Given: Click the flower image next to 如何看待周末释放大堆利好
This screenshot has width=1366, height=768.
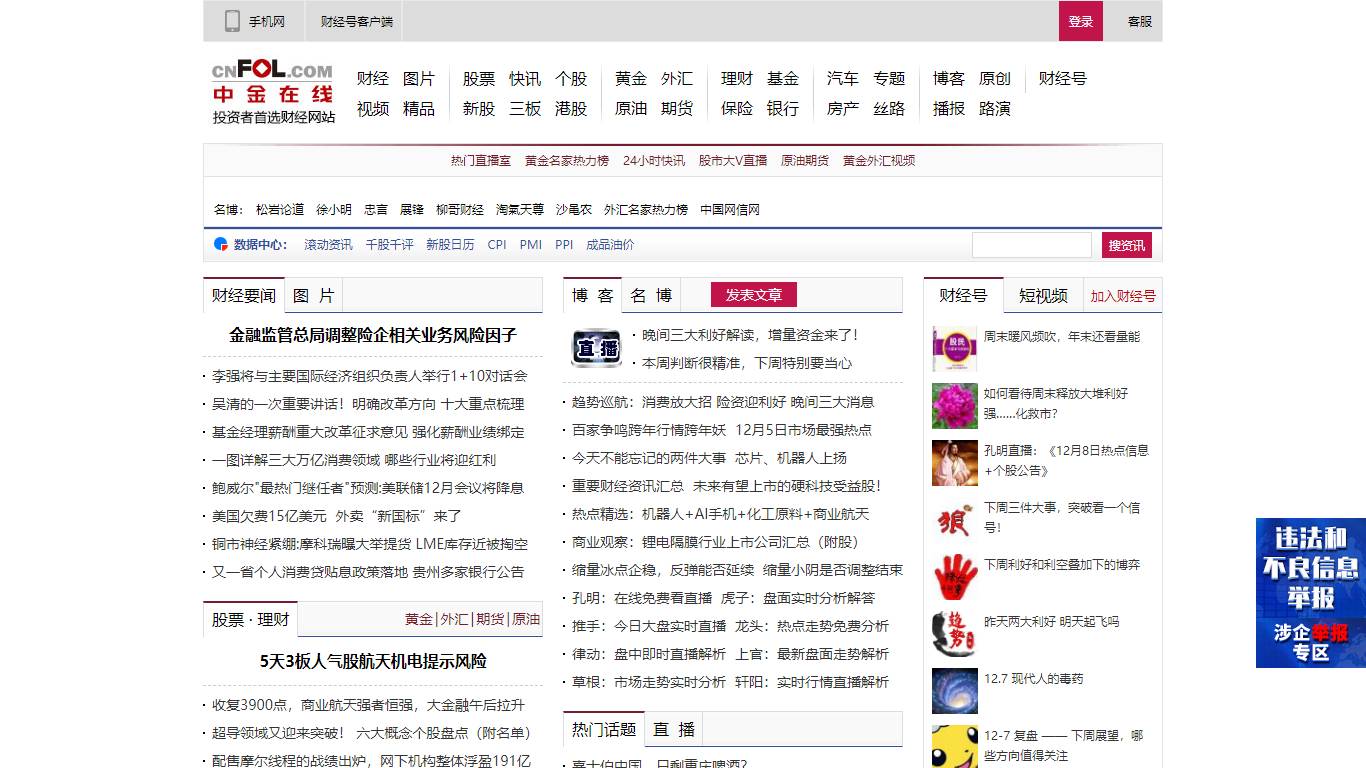Looking at the screenshot, I should click(x=954, y=407).
